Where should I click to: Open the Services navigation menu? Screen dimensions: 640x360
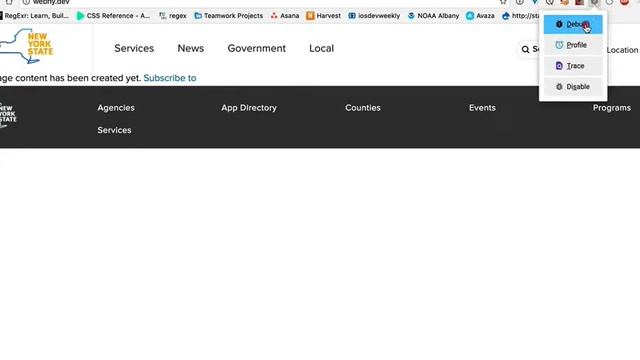click(134, 48)
